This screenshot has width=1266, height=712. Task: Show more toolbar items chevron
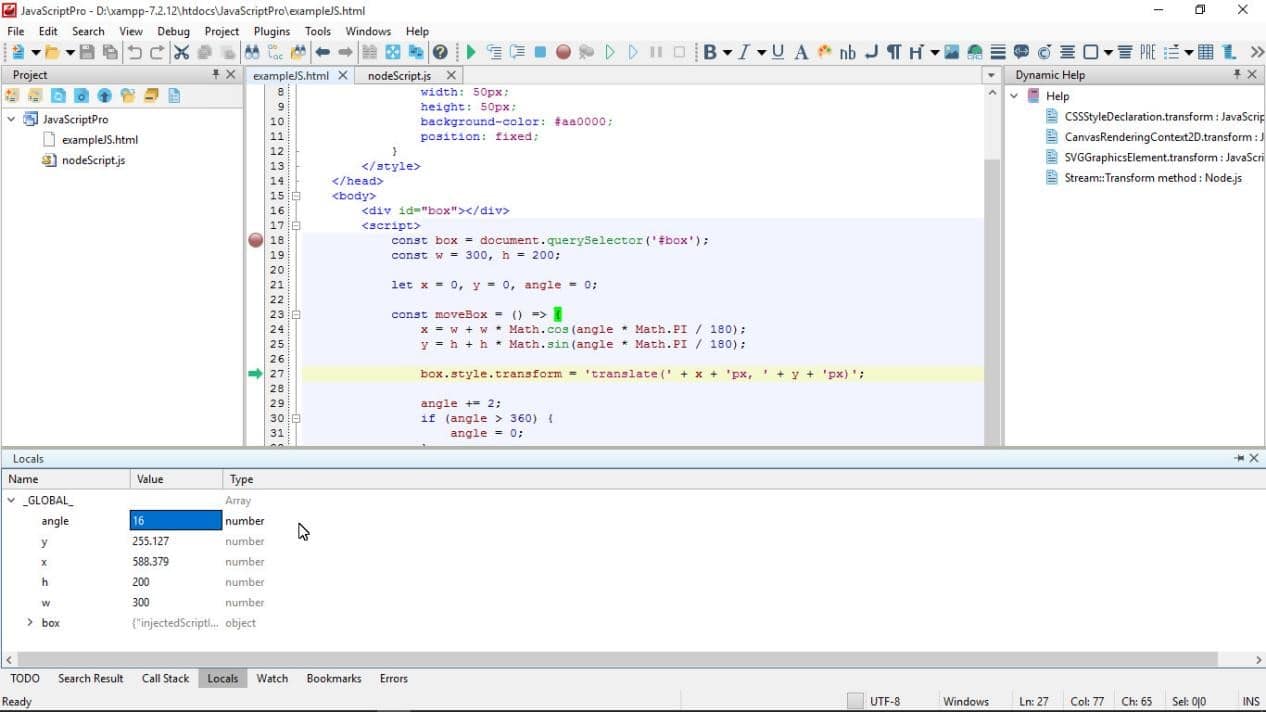(x=1256, y=52)
